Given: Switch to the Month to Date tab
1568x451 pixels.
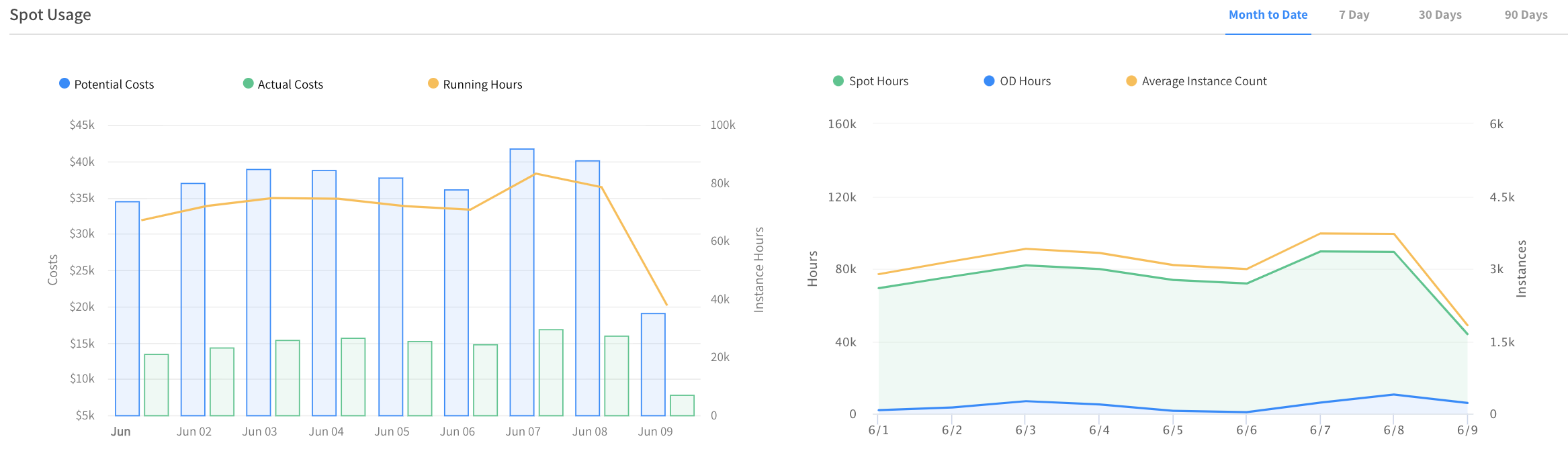Looking at the screenshot, I should (x=1268, y=15).
